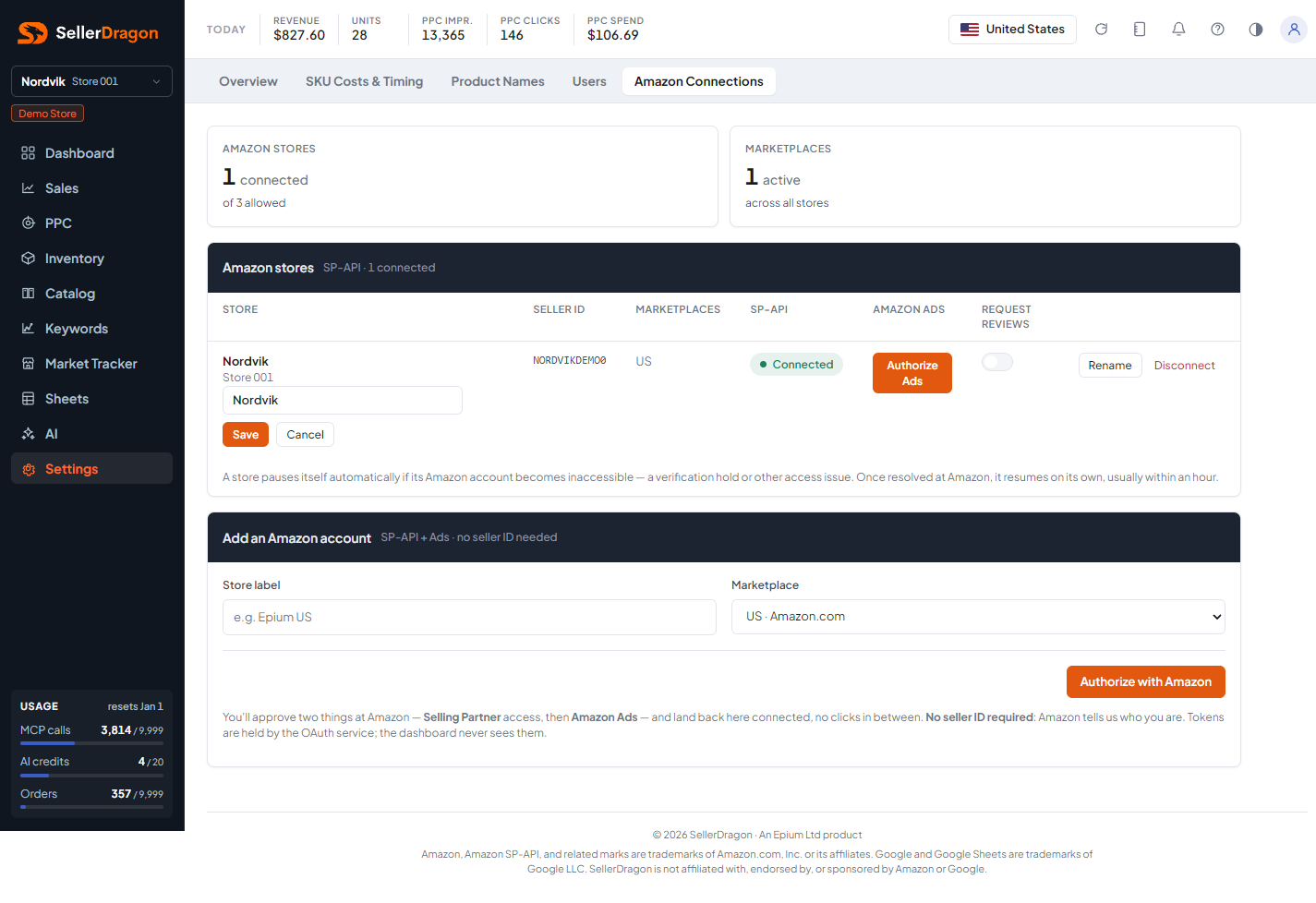This screenshot has height=903, width=1316.
Task: Cancel the store rename
Action: (x=305, y=435)
